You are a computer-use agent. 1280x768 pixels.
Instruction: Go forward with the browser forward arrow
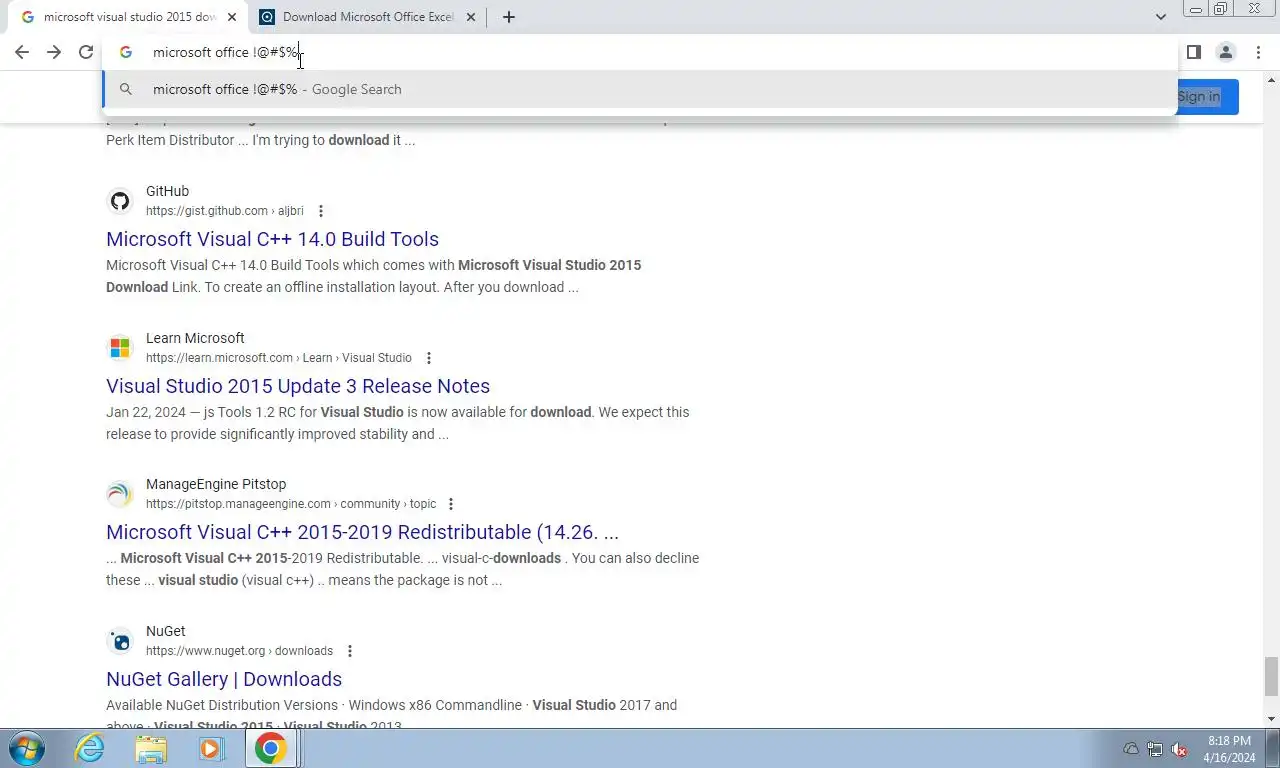pyautogui.click(x=54, y=52)
